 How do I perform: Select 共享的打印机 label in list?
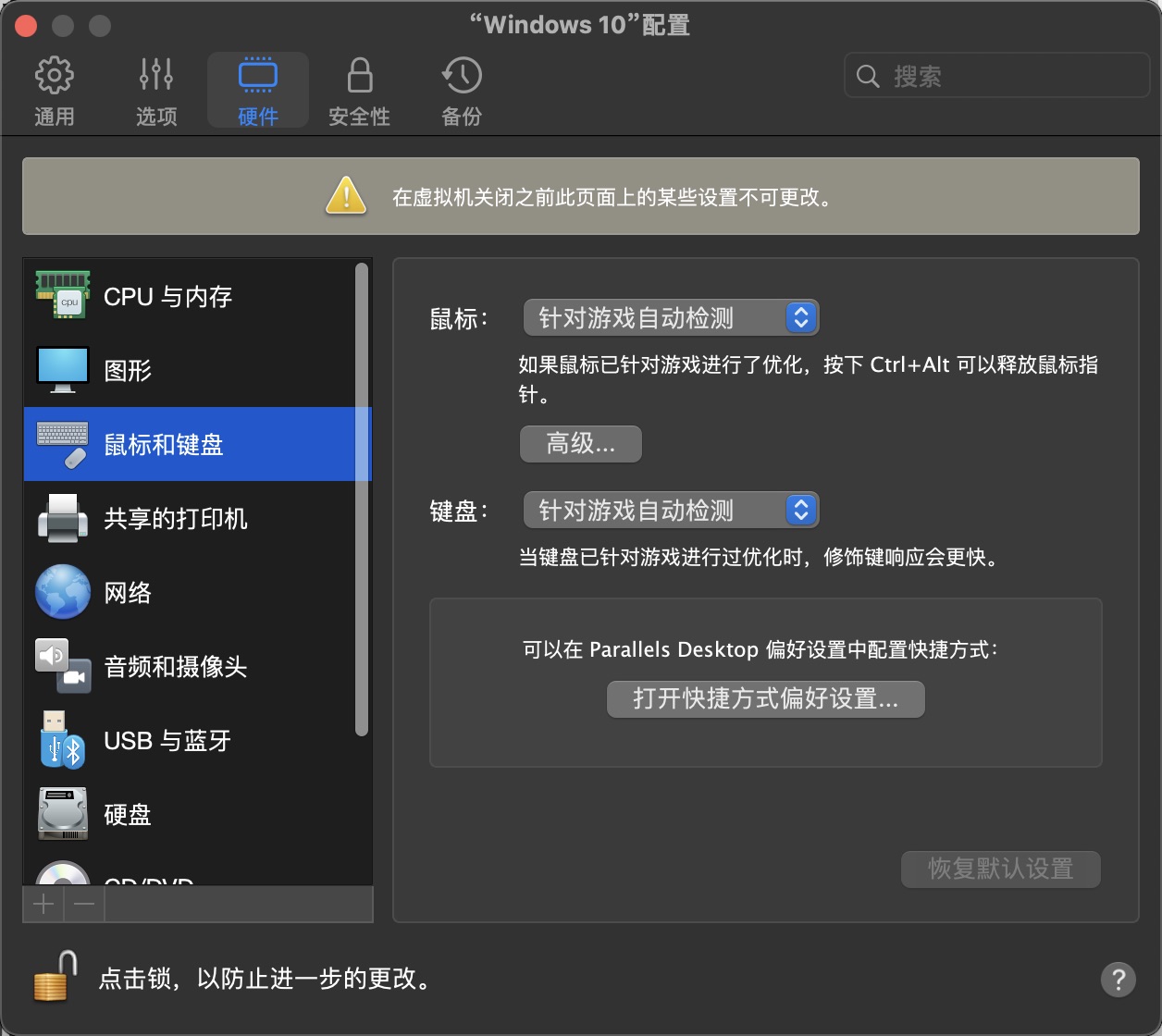[176, 519]
